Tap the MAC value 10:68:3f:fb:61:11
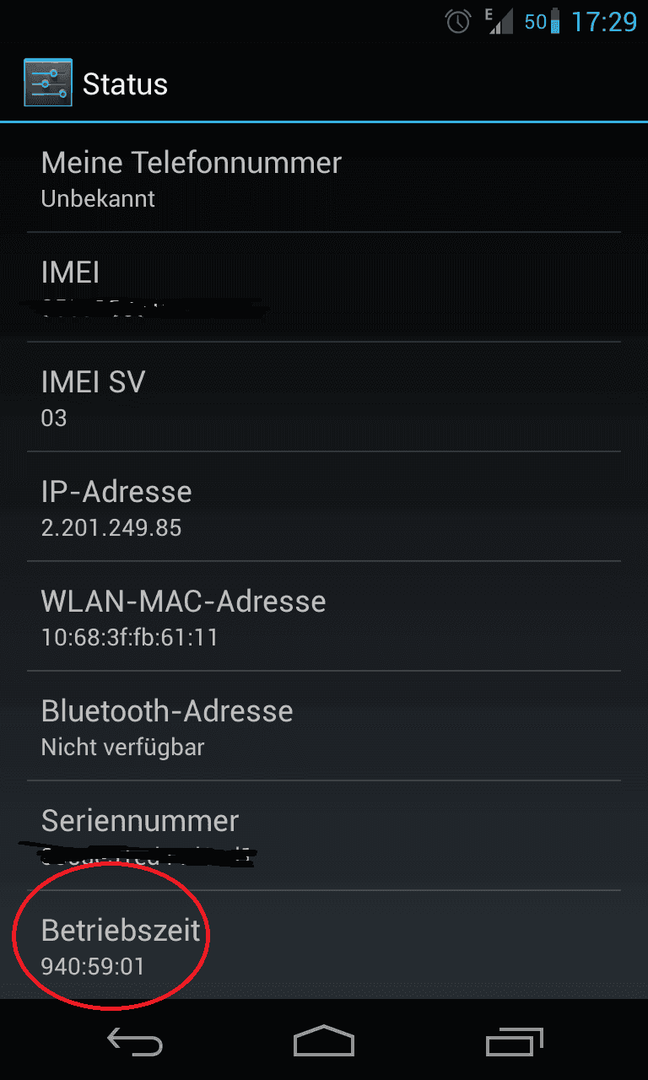Viewport: 648px width, 1080px height. 129,637
